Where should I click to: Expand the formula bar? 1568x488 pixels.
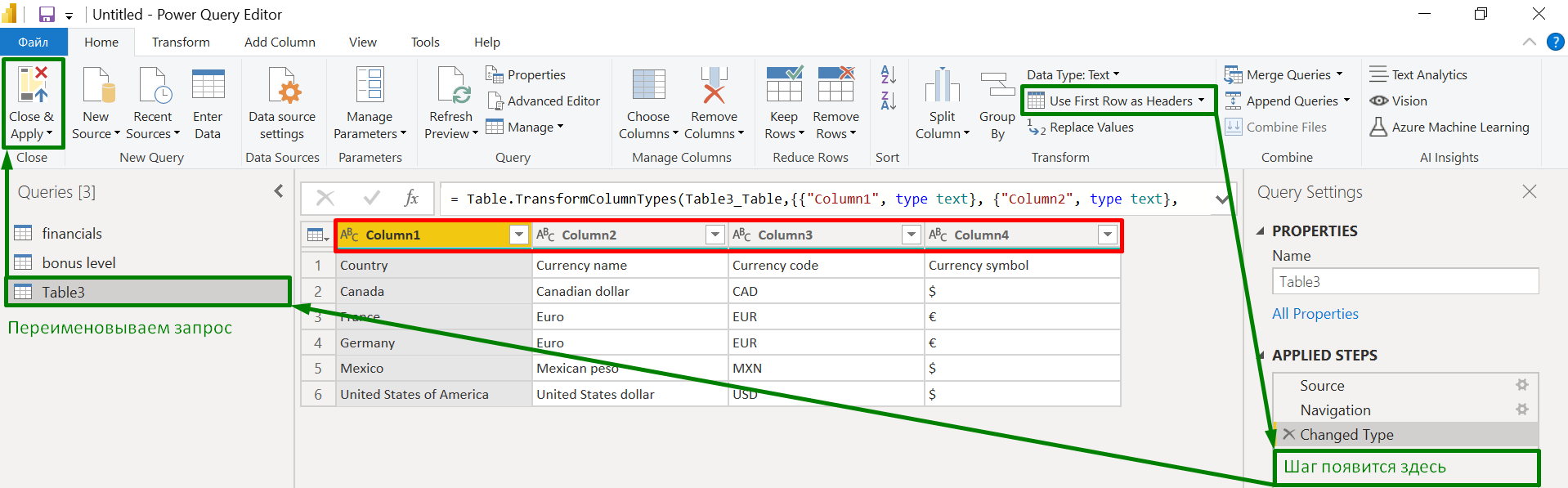pyautogui.click(x=1222, y=199)
